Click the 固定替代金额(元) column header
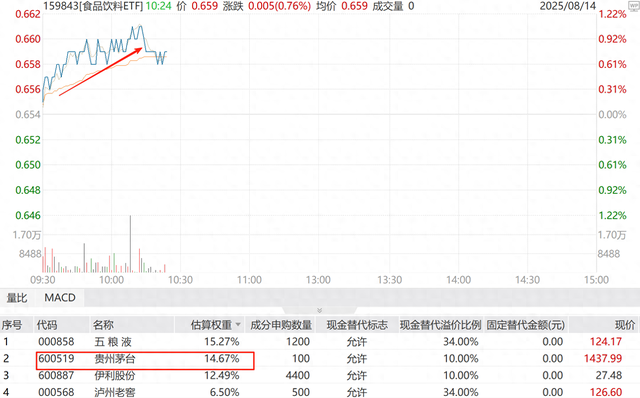The height and width of the screenshot is (398, 640). [526, 325]
